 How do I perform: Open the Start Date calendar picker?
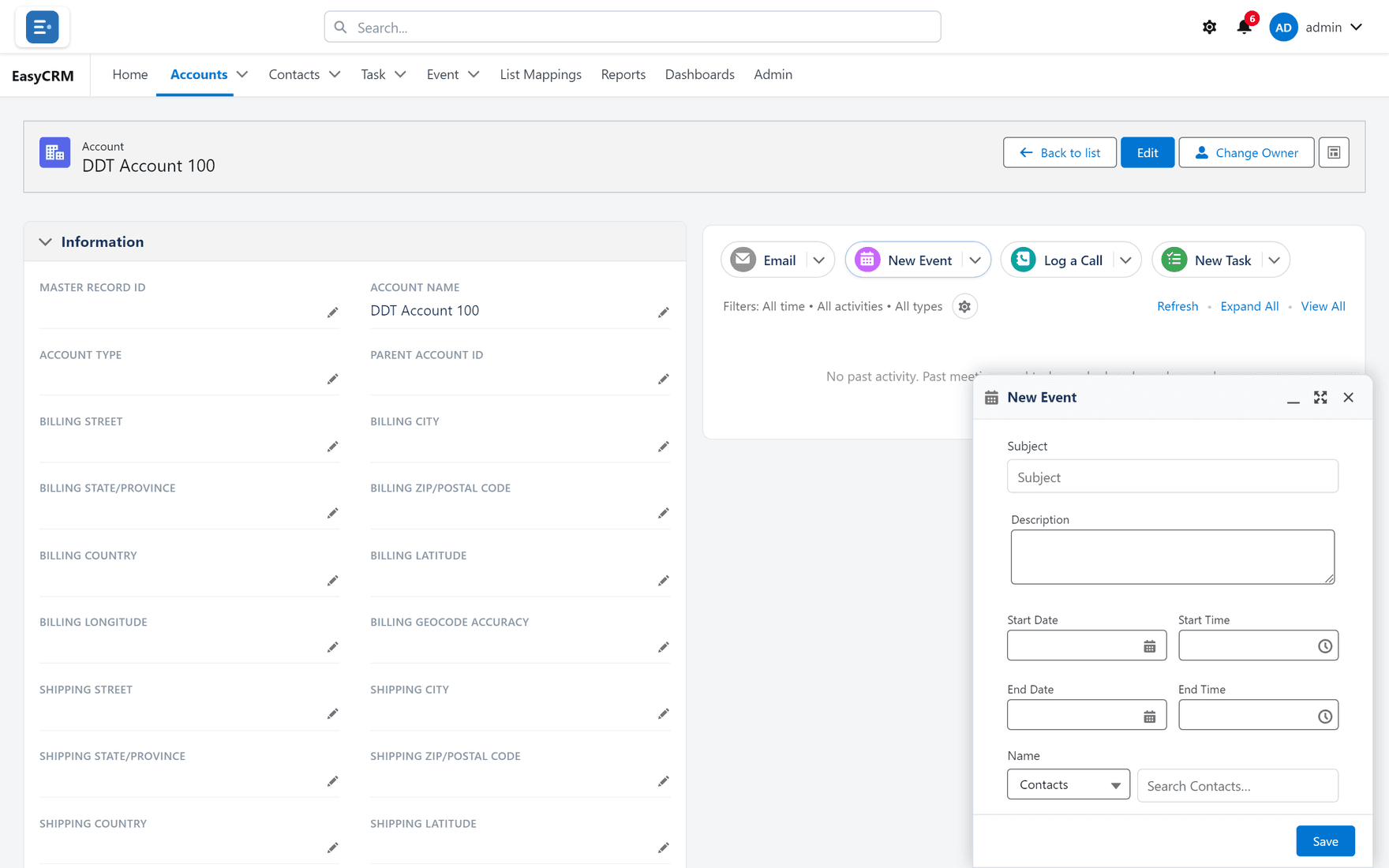pyautogui.click(x=1150, y=646)
